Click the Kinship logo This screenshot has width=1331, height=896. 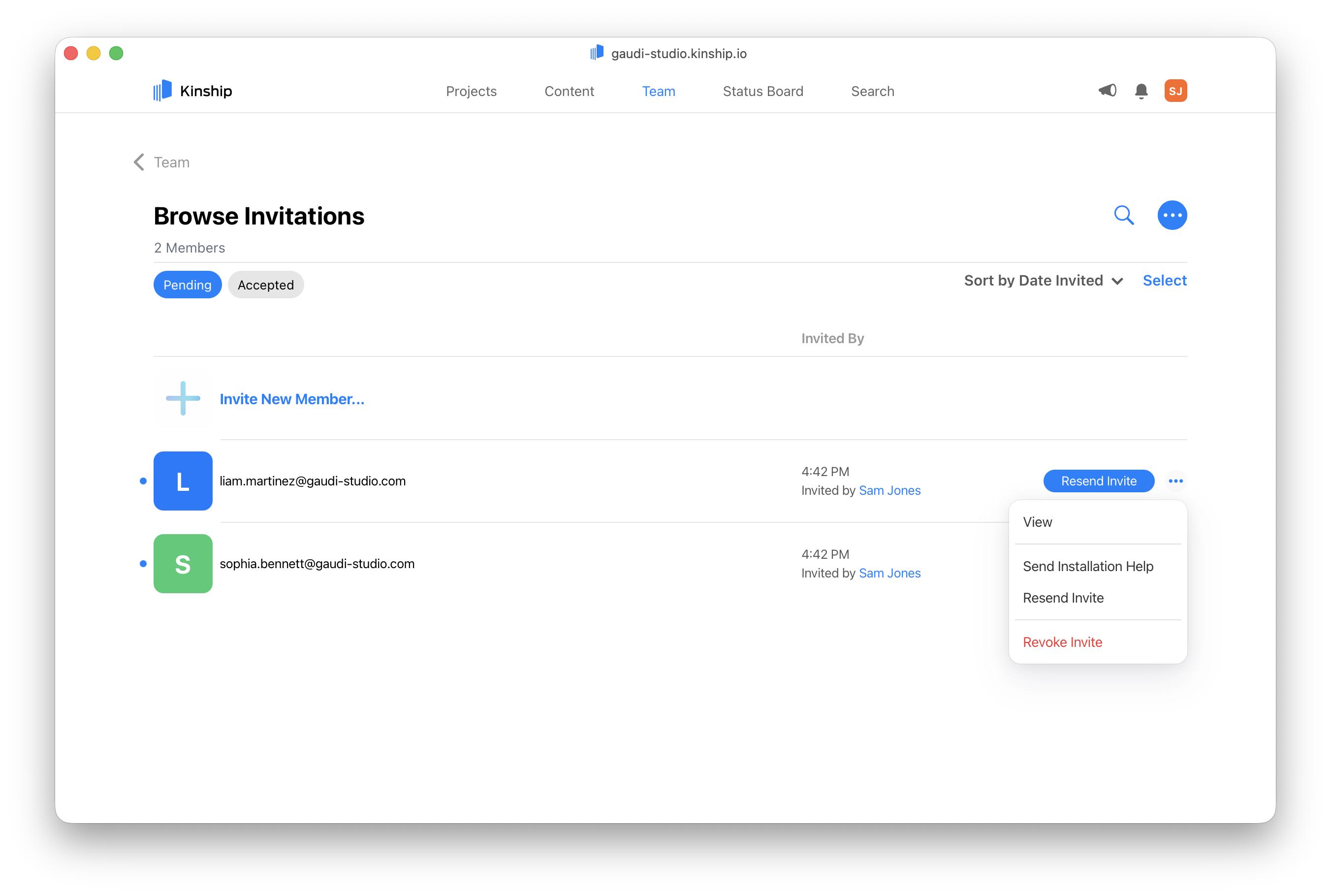[191, 90]
